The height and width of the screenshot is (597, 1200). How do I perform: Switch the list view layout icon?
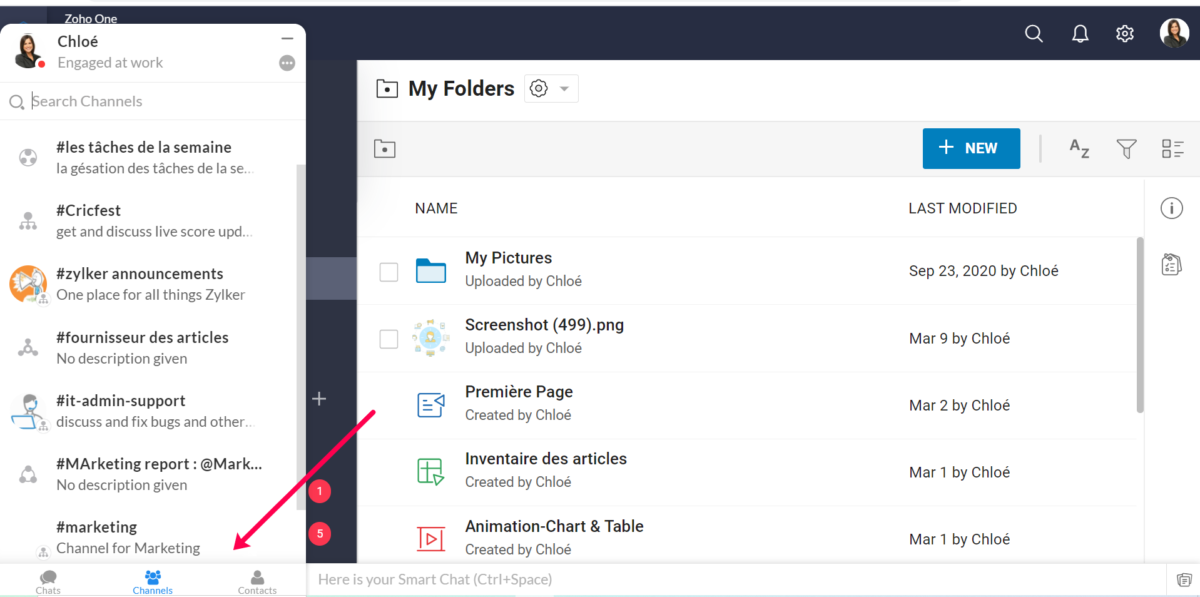(1173, 149)
